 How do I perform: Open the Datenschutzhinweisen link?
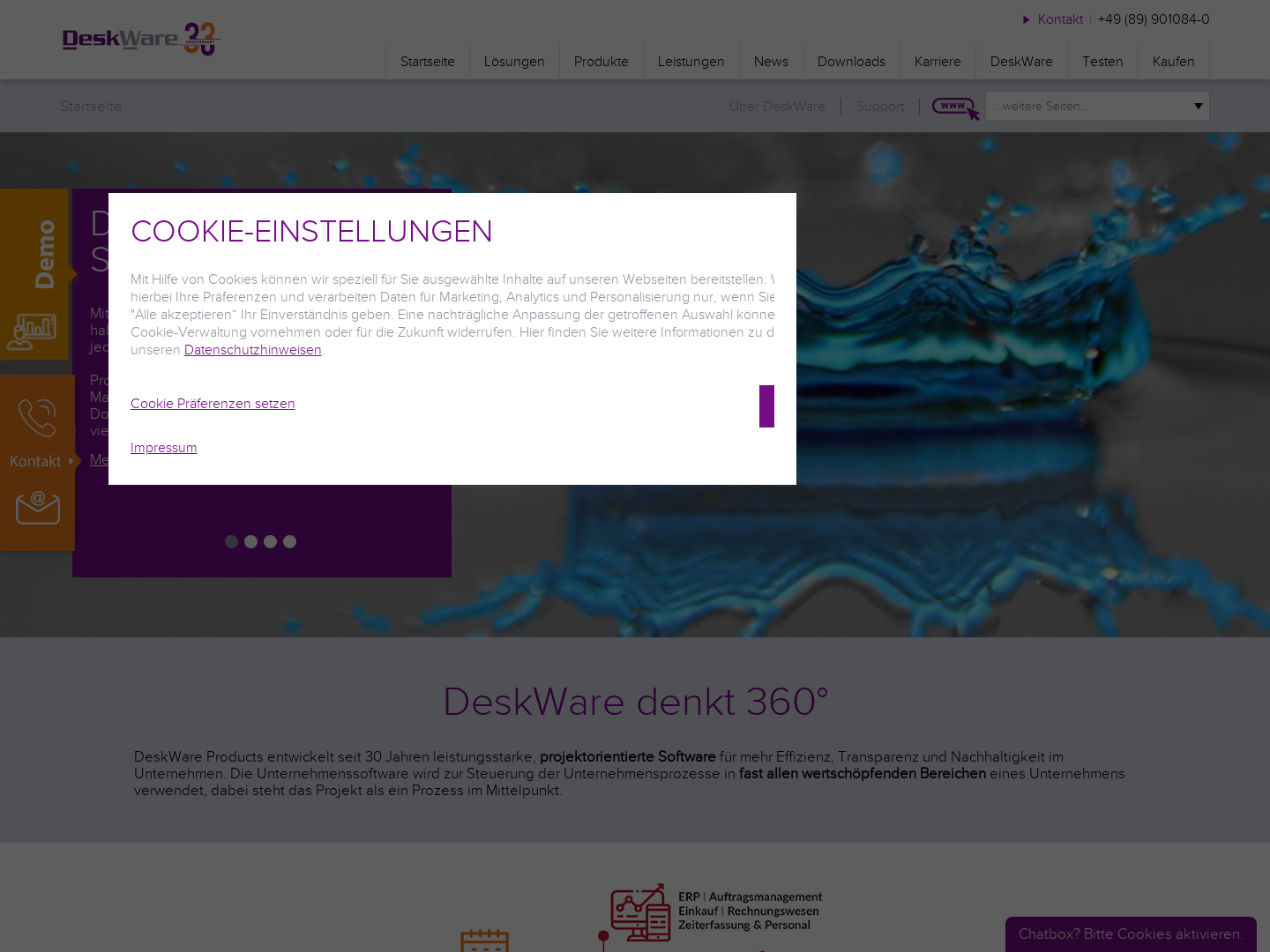(x=253, y=350)
